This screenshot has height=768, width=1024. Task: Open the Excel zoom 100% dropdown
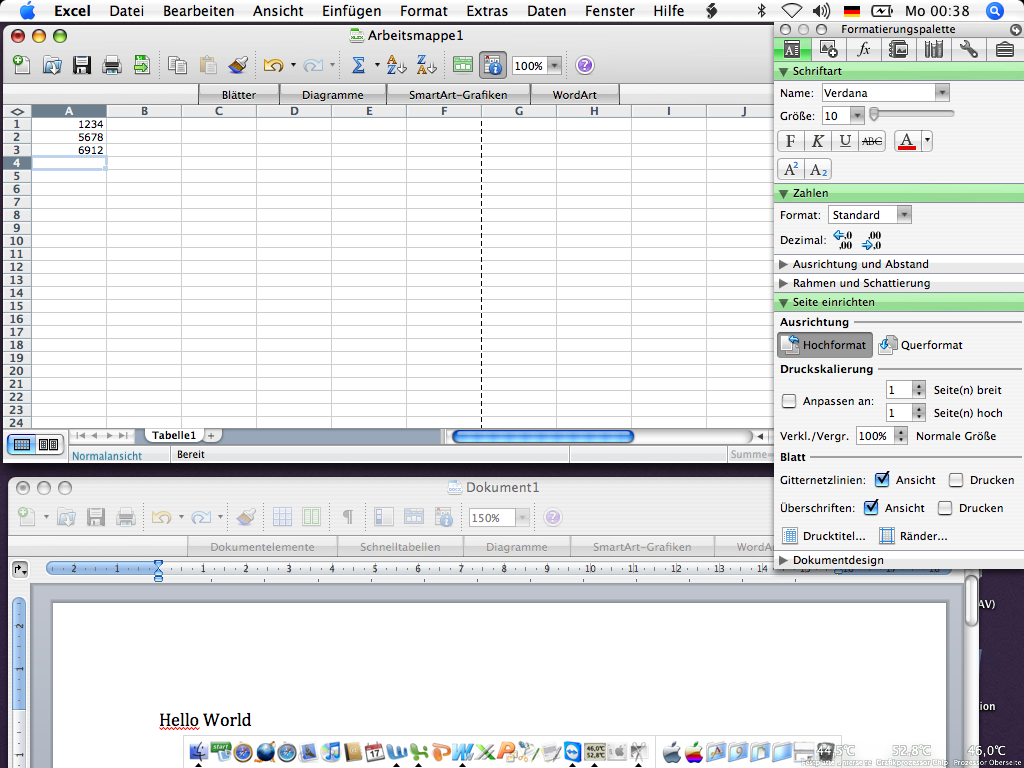click(x=554, y=65)
